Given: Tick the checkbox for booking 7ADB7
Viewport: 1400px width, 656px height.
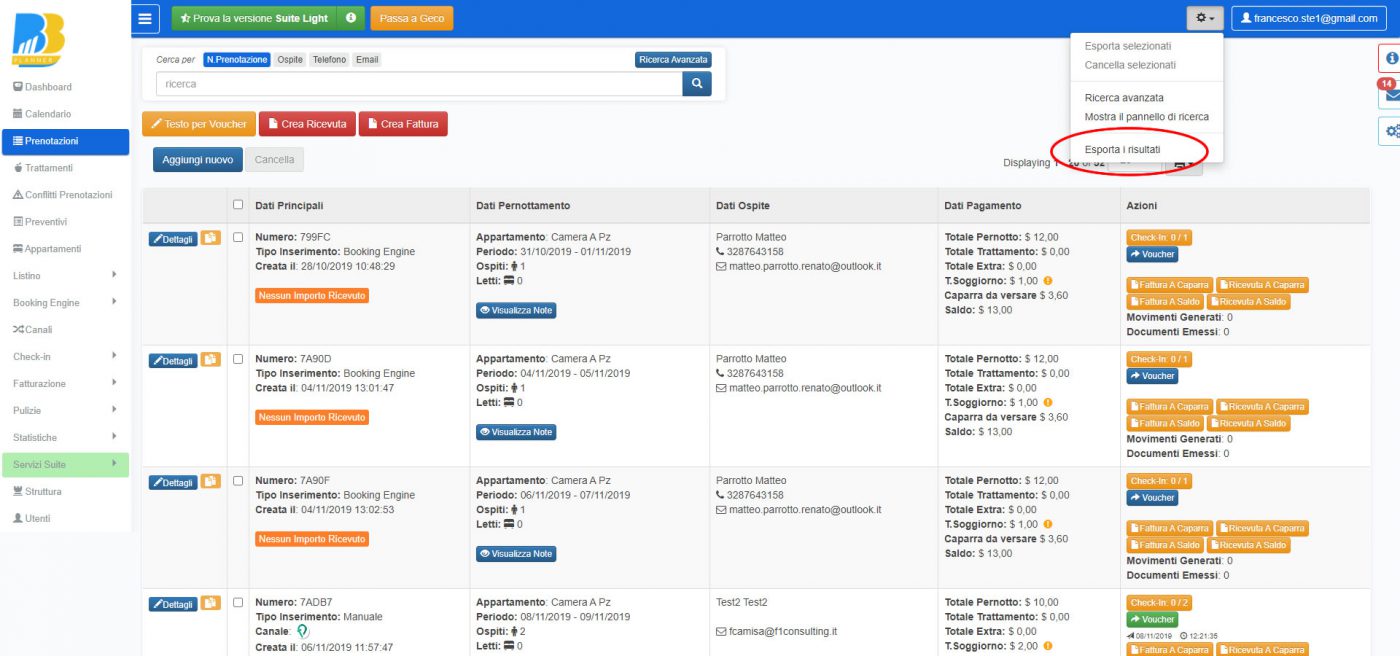Looking at the screenshot, I should coord(238,603).
